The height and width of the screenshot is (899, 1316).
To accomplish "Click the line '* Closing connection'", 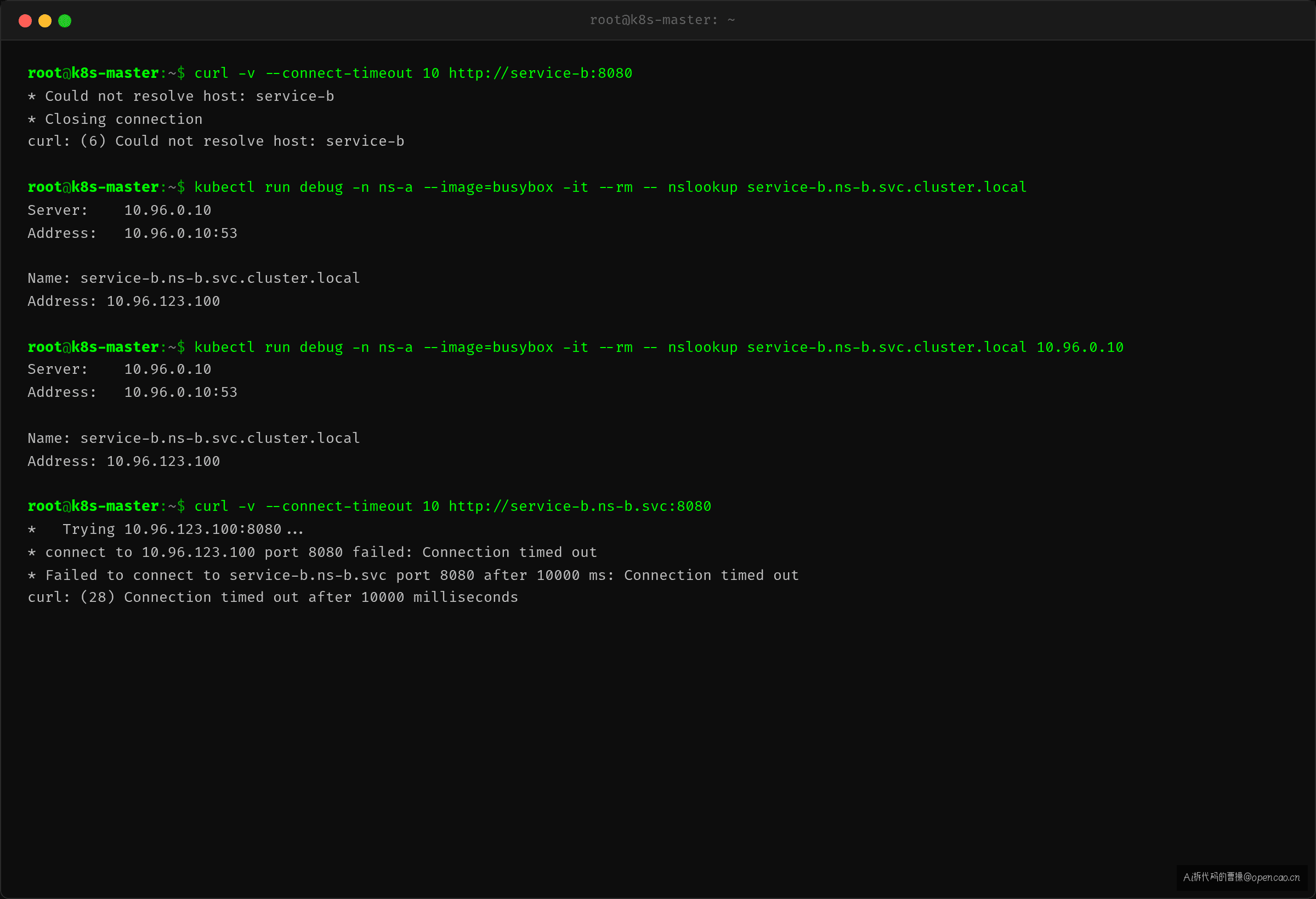I will pos(115,119).
